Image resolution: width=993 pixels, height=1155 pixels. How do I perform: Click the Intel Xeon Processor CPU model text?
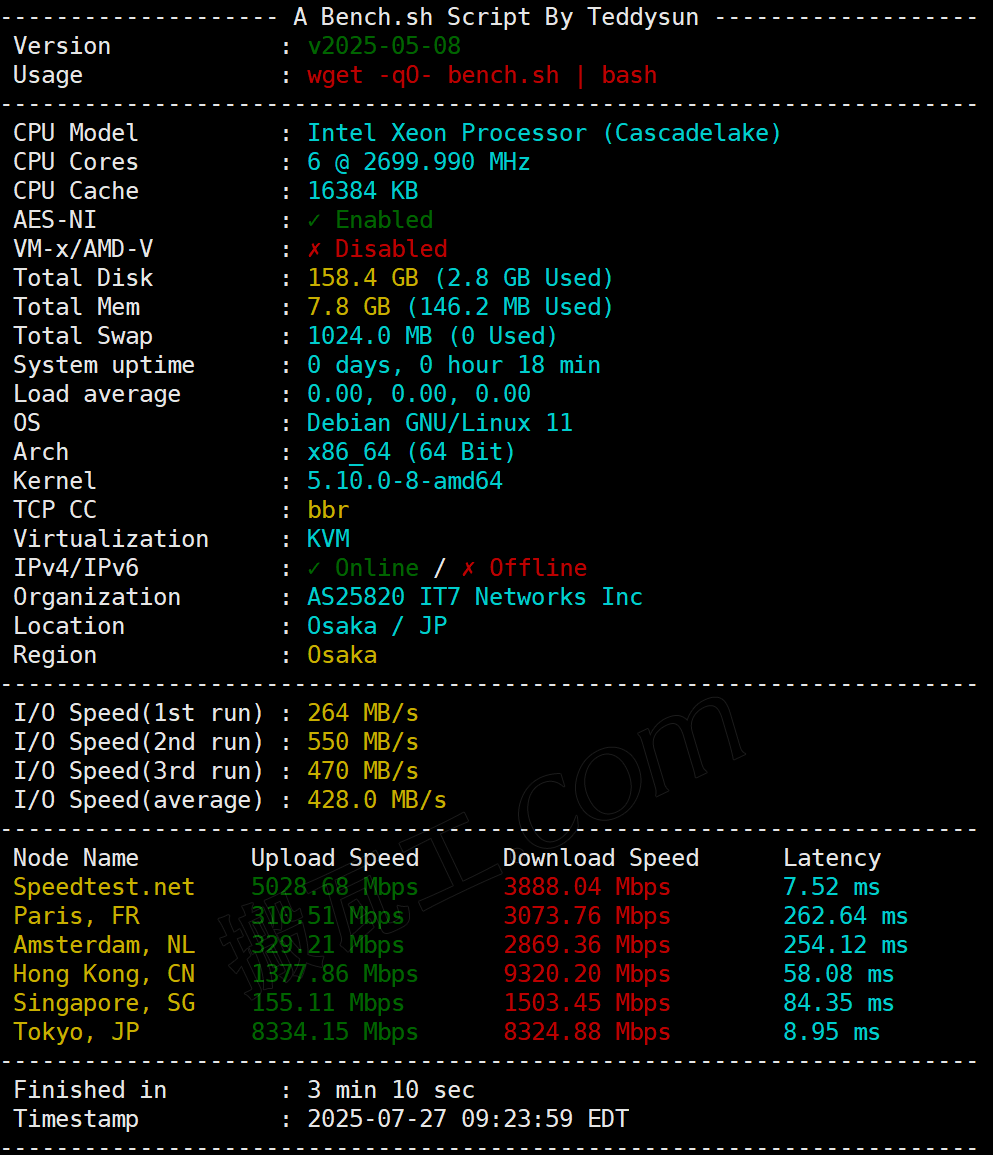coord(544,133)
